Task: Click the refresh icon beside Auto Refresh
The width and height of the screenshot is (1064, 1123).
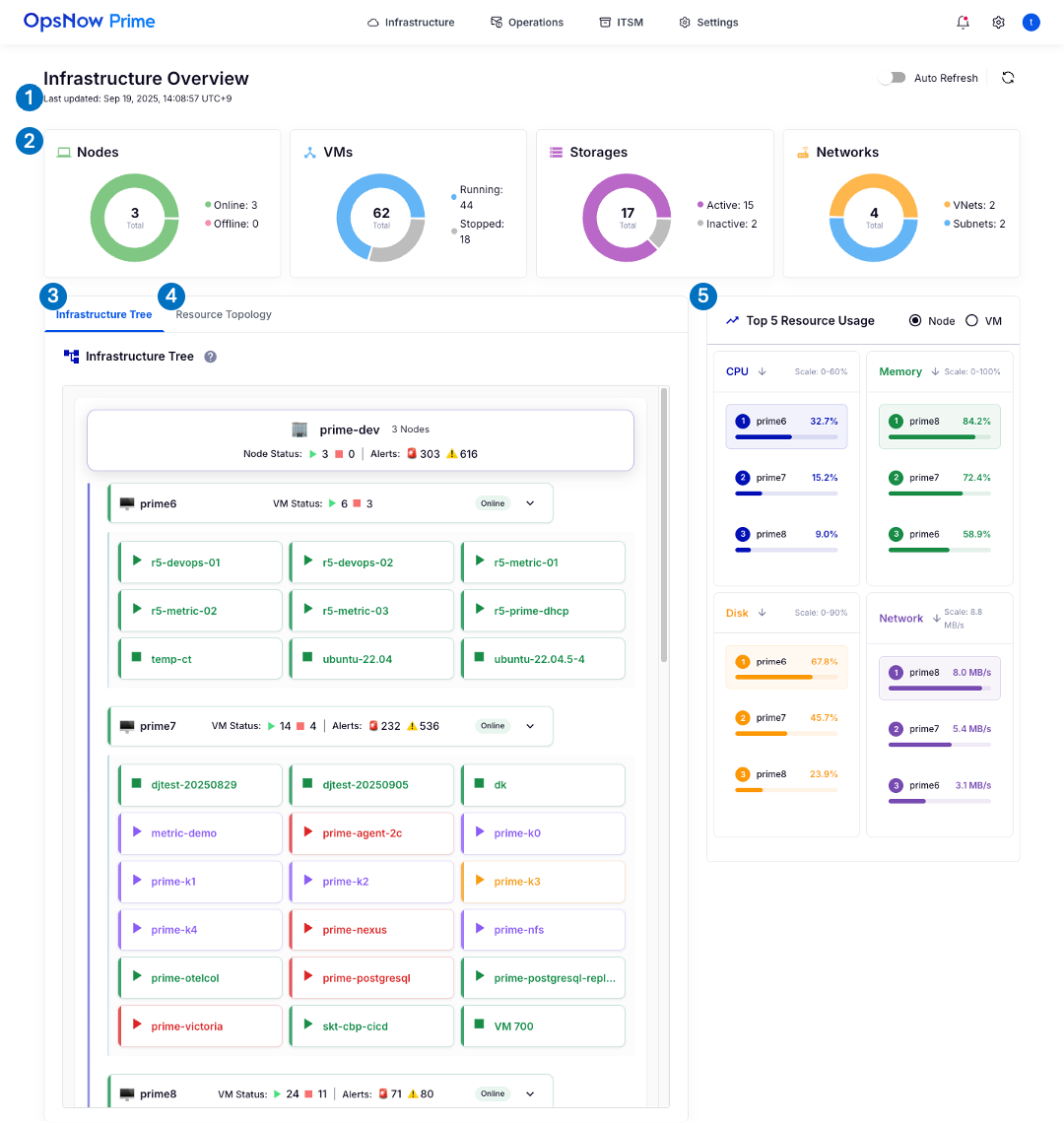Action: point(1008,78)
